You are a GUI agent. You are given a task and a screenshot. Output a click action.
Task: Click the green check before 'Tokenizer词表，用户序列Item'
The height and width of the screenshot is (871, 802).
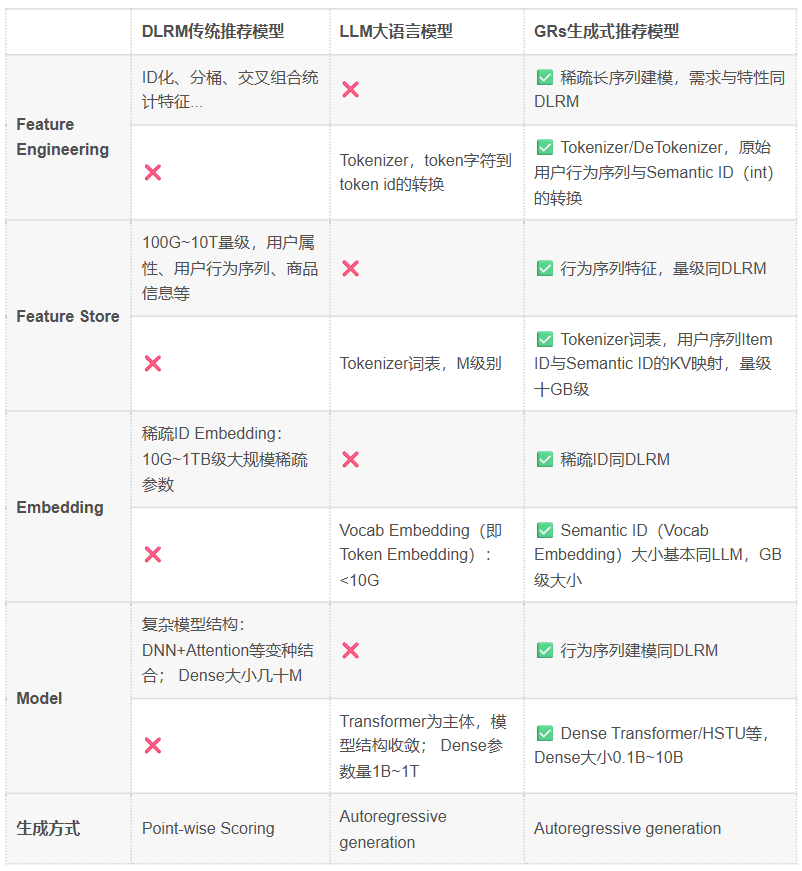(x=545, y=339)
